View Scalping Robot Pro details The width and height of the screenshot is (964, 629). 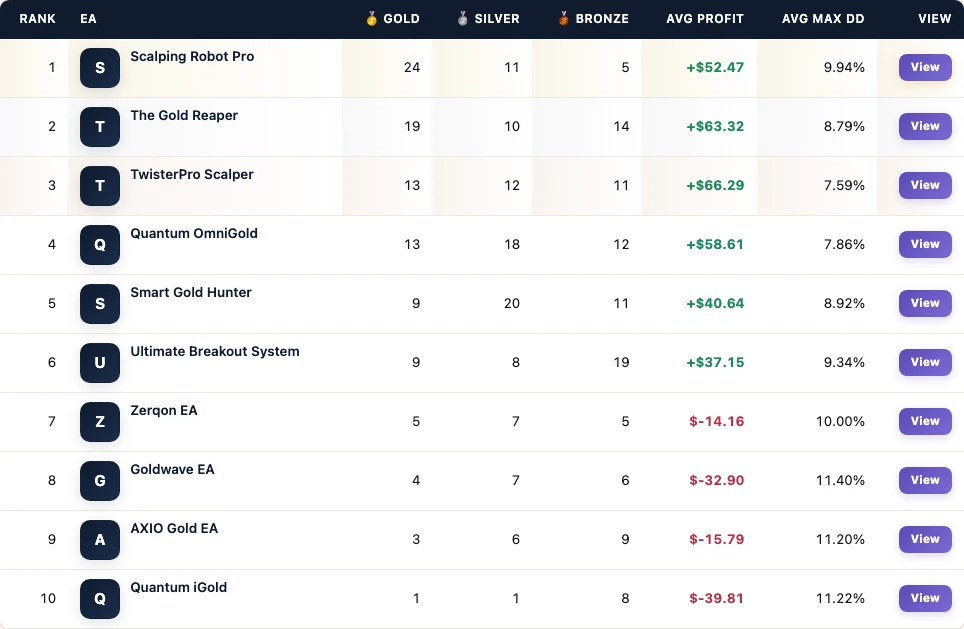925,67
